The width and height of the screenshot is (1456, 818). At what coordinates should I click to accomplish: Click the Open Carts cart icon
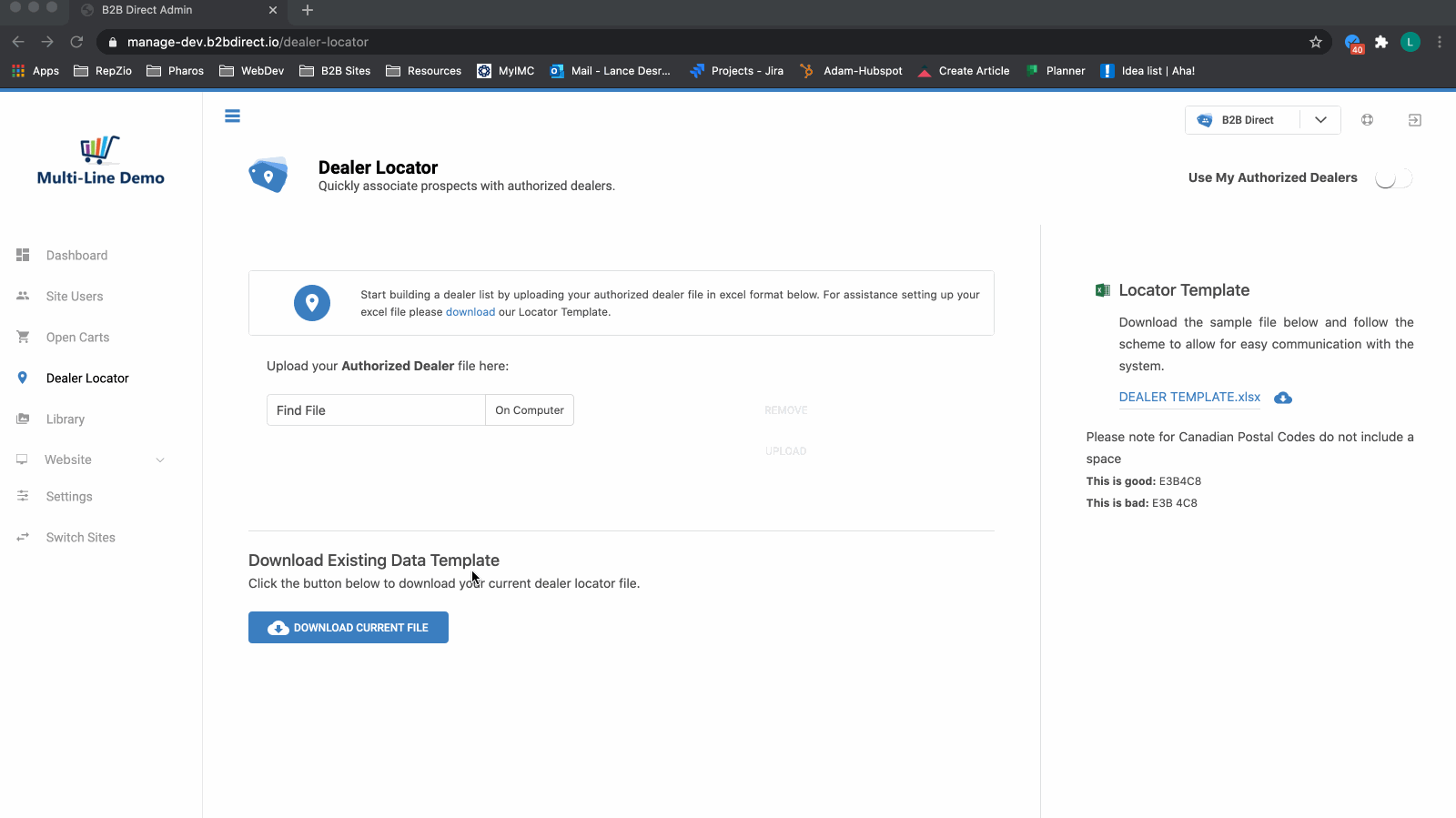click(x=23, y=337)
